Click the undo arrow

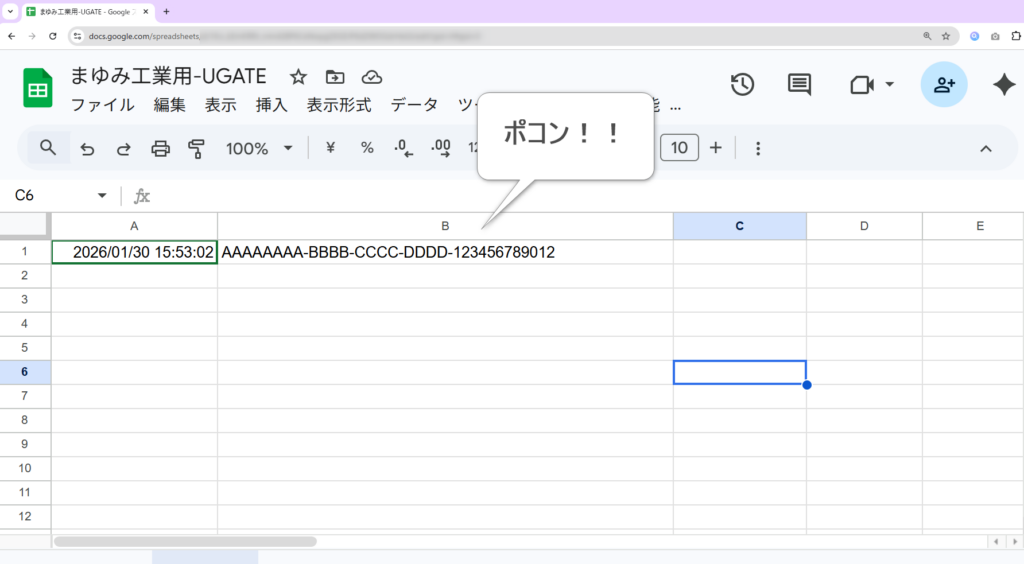(x=88, y=148)
